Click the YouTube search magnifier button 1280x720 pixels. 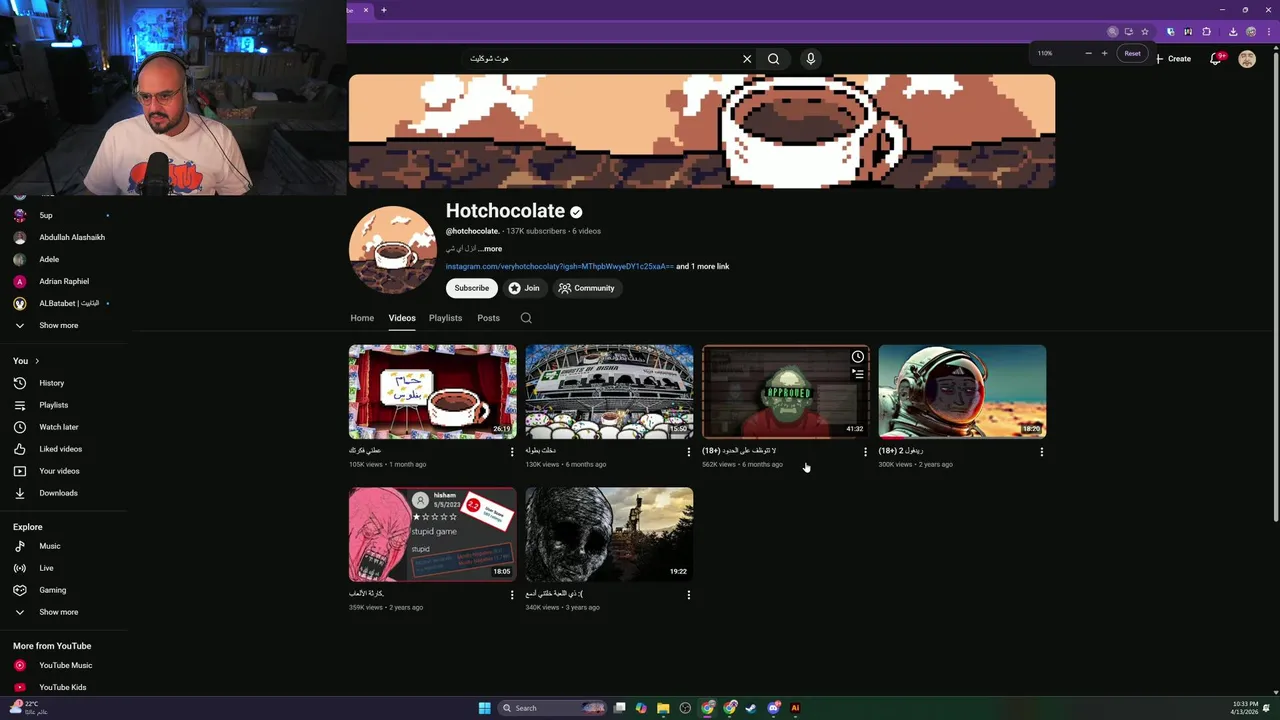click(773, 59)
